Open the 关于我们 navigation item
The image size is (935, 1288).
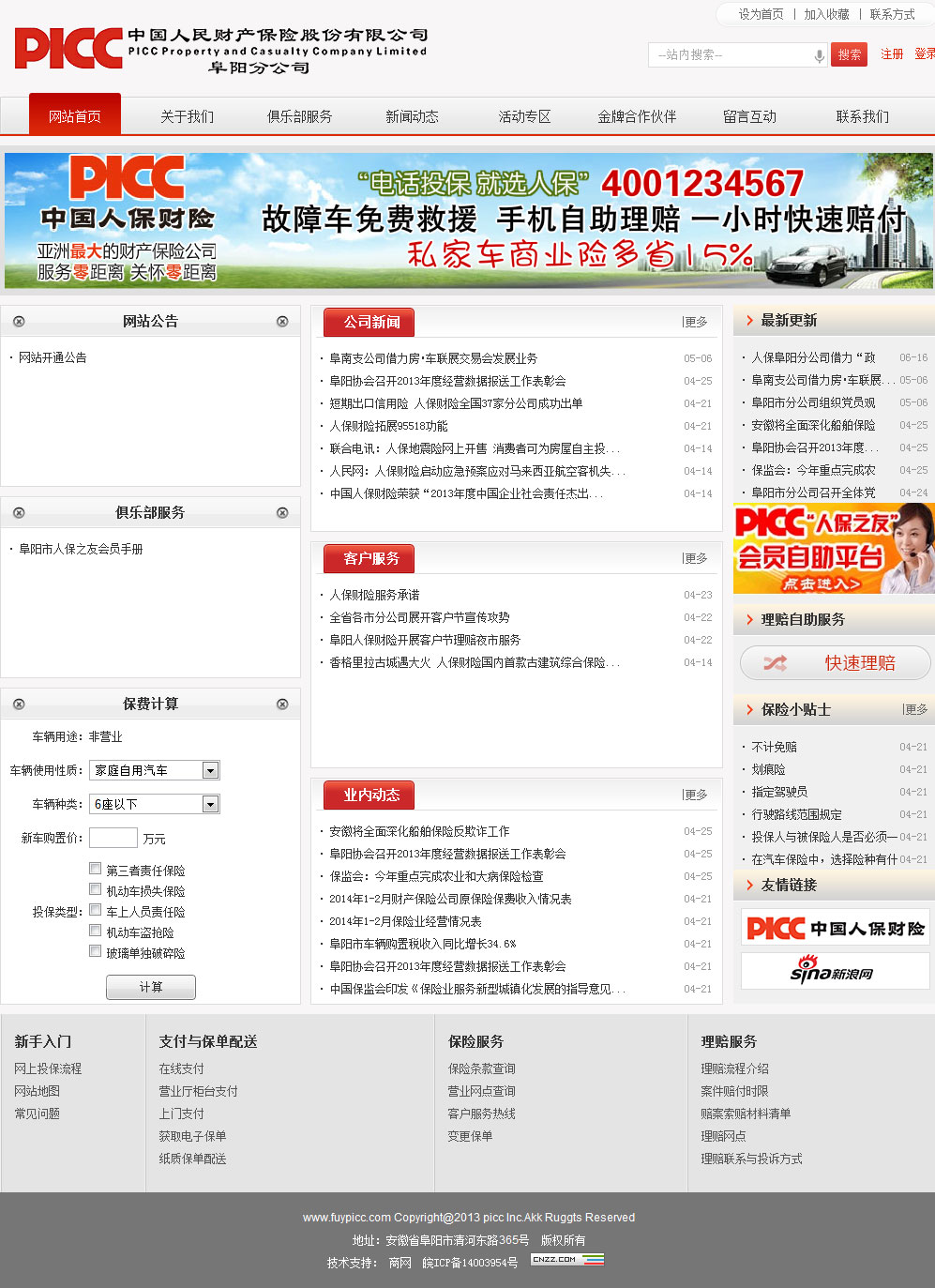(x=188, y=116)
